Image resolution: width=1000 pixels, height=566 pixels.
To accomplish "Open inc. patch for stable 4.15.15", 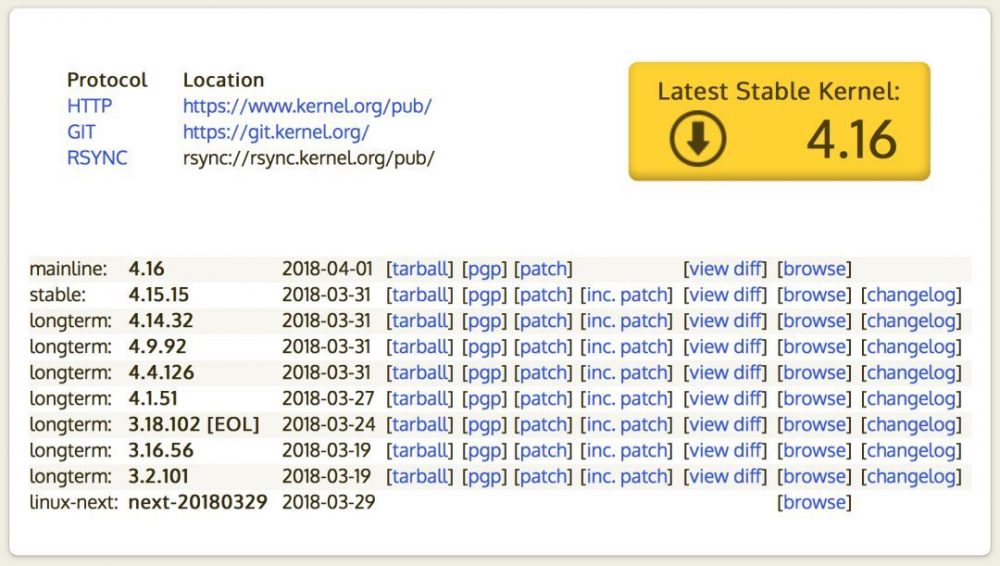I will point(626,295).
